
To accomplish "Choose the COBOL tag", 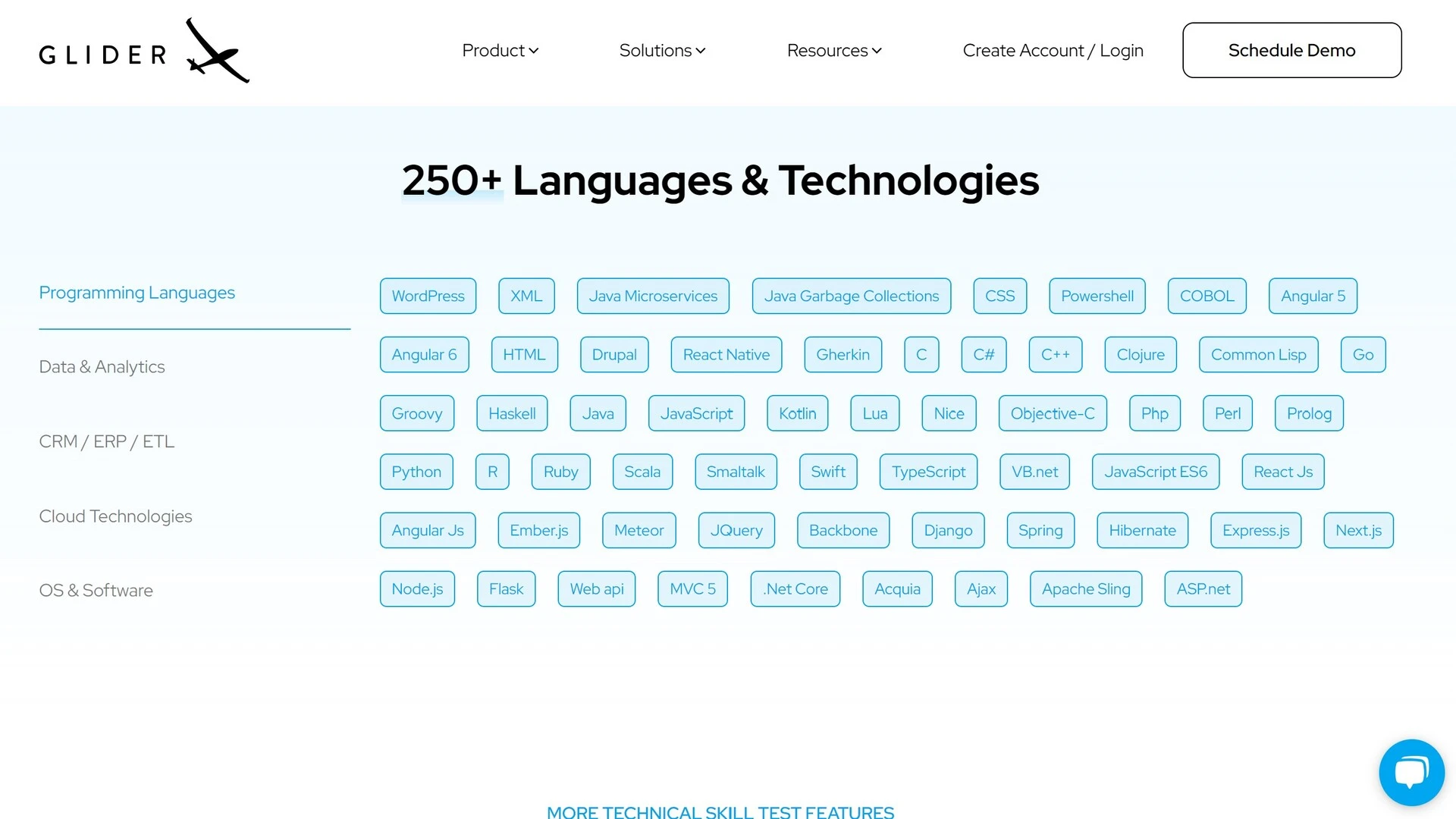I will point(1207,296).
